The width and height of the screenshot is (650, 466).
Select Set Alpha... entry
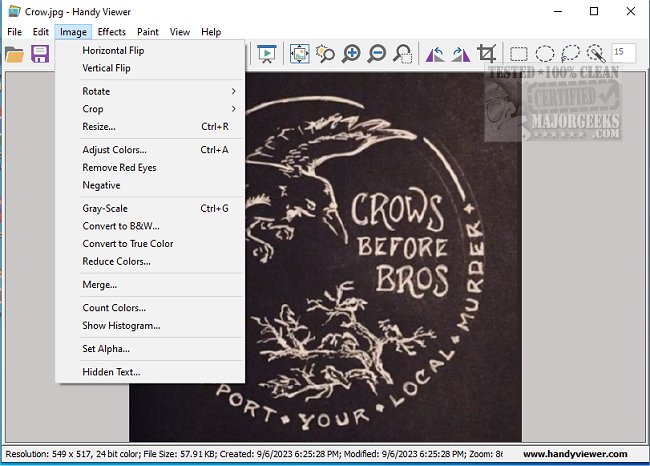150,349
